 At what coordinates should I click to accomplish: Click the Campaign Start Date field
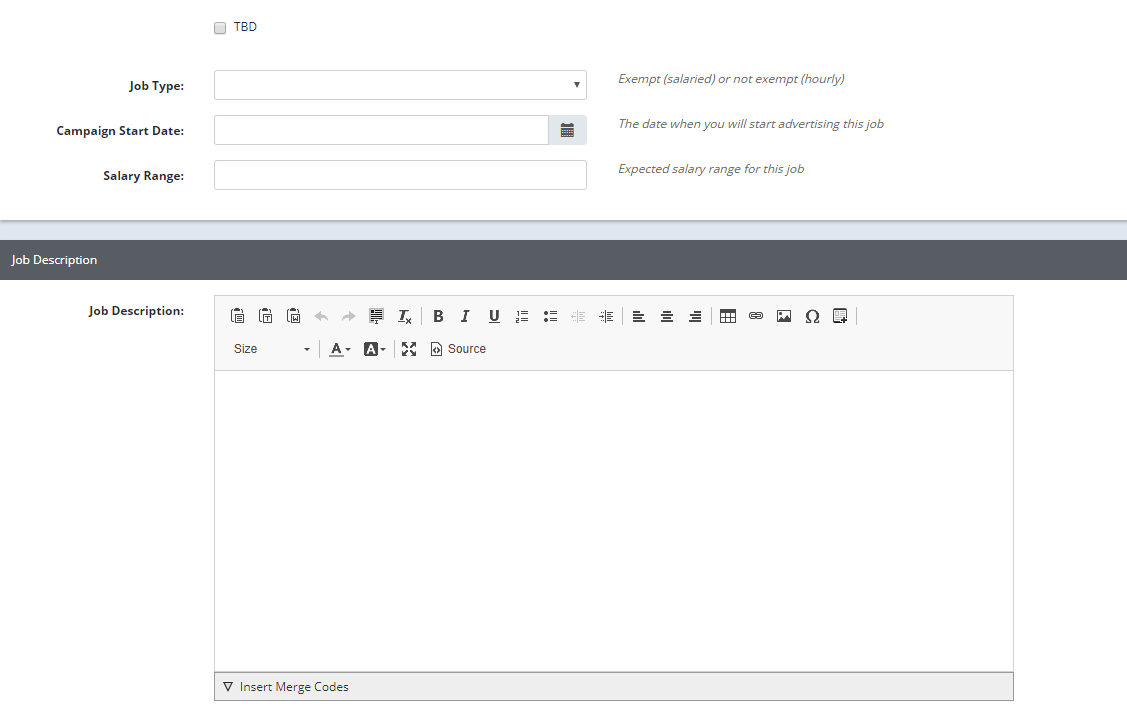coord(381,130)
